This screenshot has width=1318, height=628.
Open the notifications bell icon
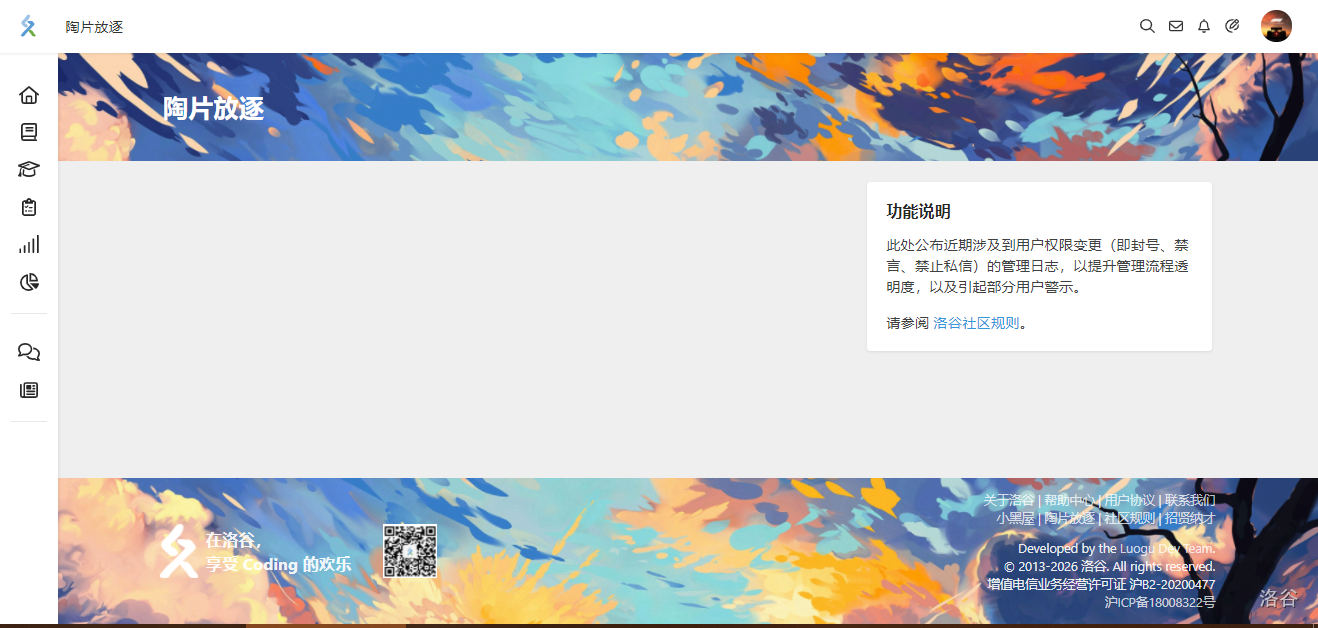click(x=1204, y=26)
